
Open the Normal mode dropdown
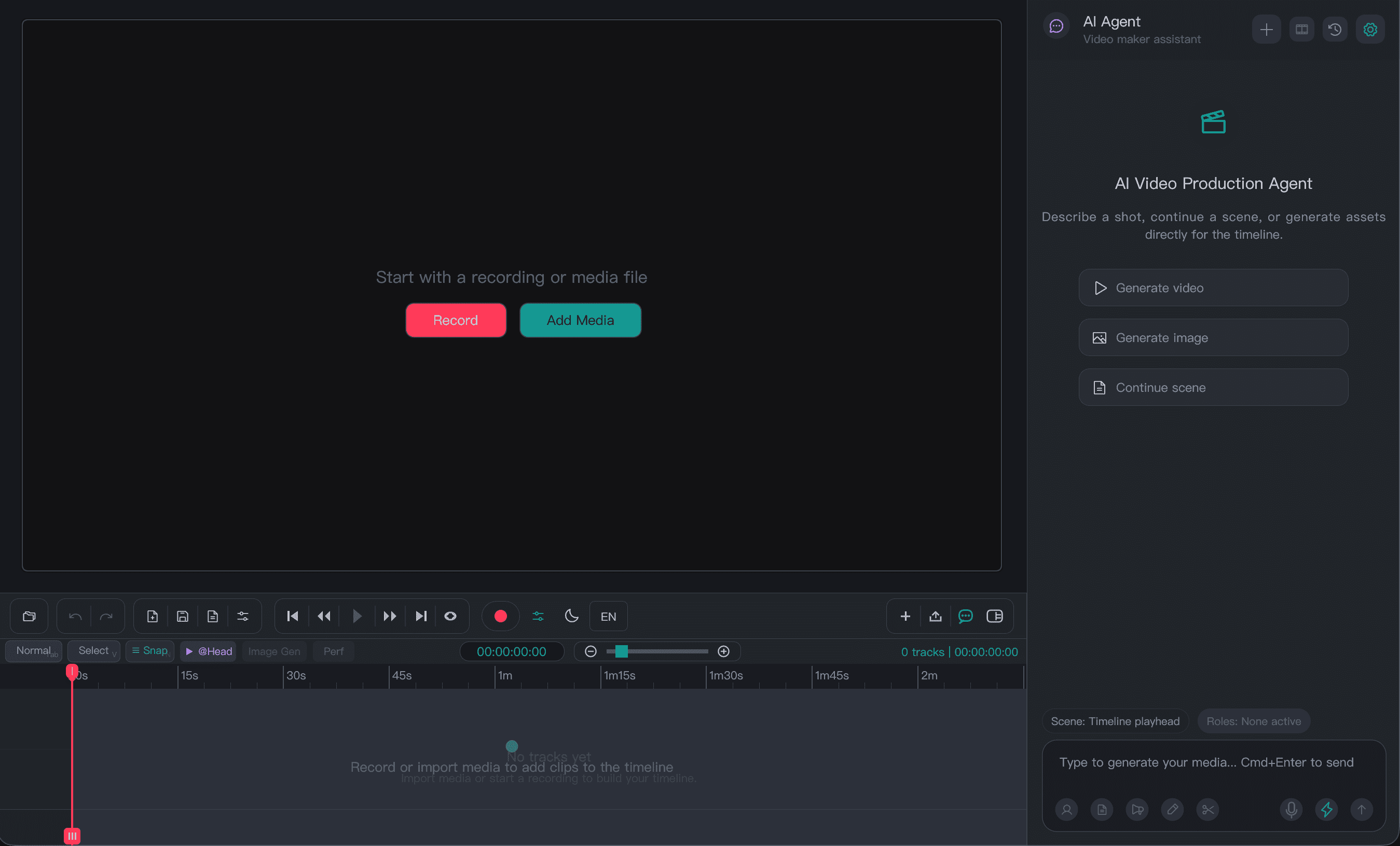tap(34, 651)
